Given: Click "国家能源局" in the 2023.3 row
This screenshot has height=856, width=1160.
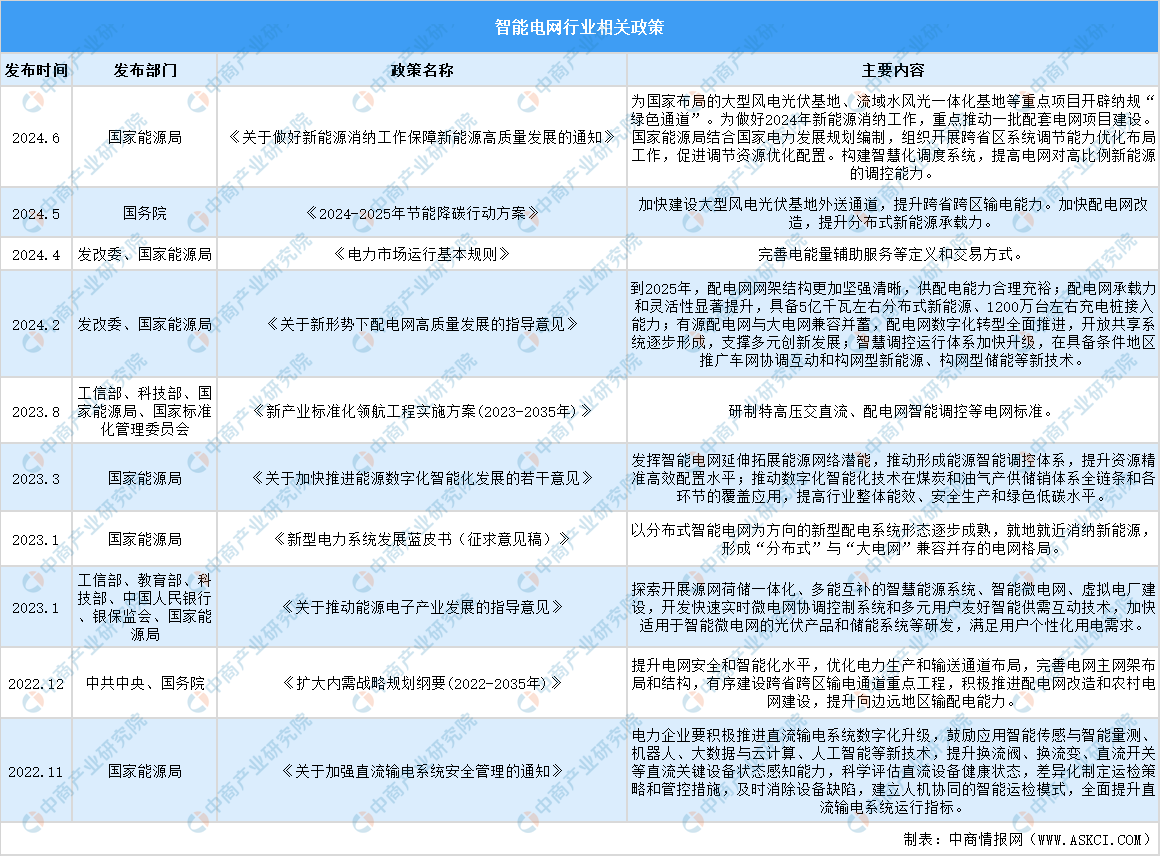Looking at the screenshot, I should [145, 479].
